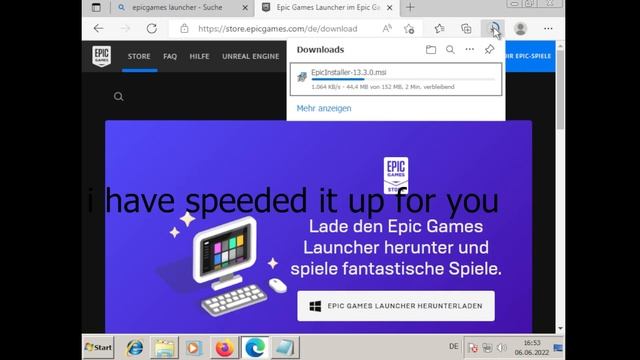Open the tab actions menu icon

tap(96, 7)
